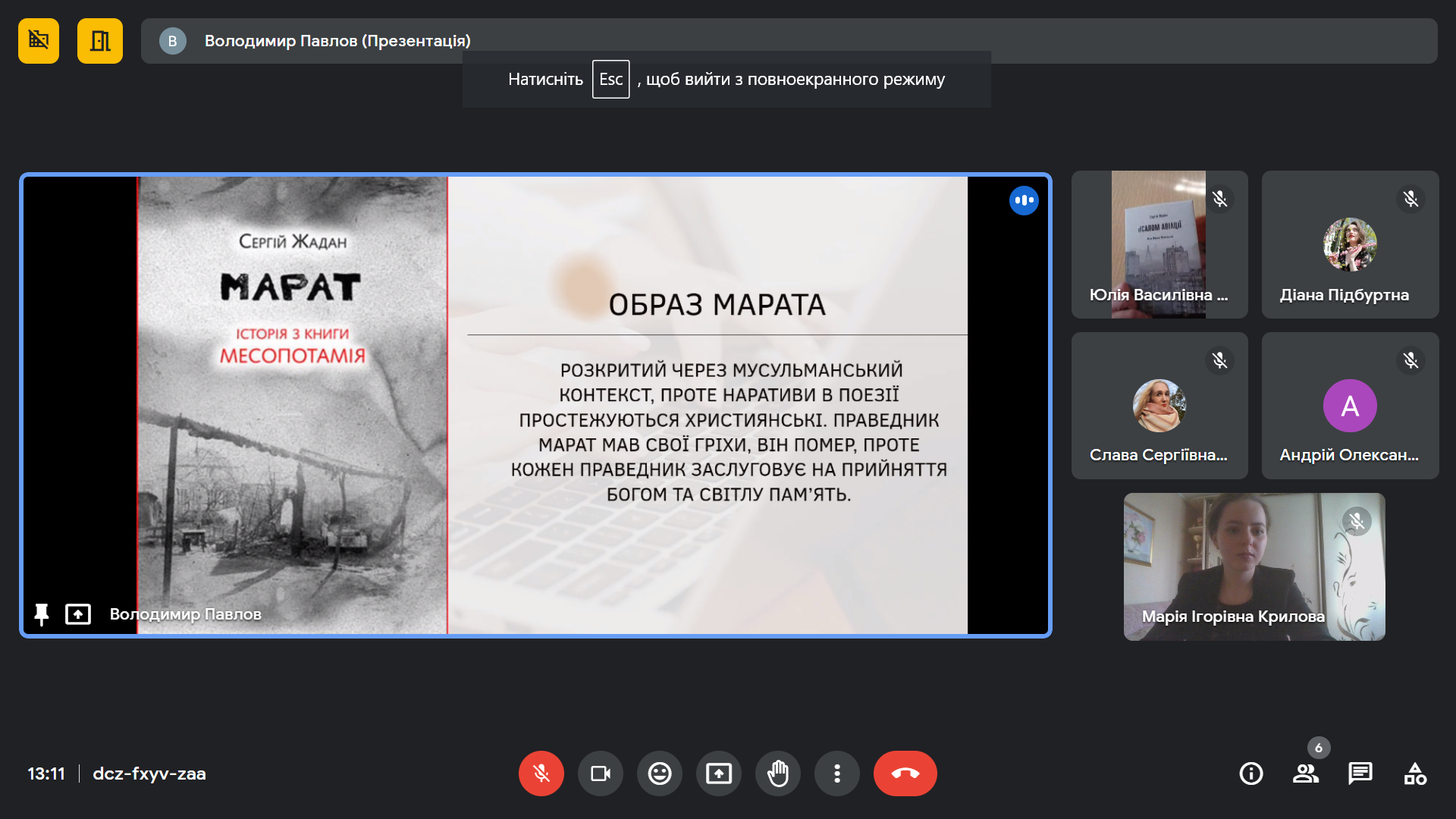Click the Юлія Василівна video tile

click(1159, 244)
